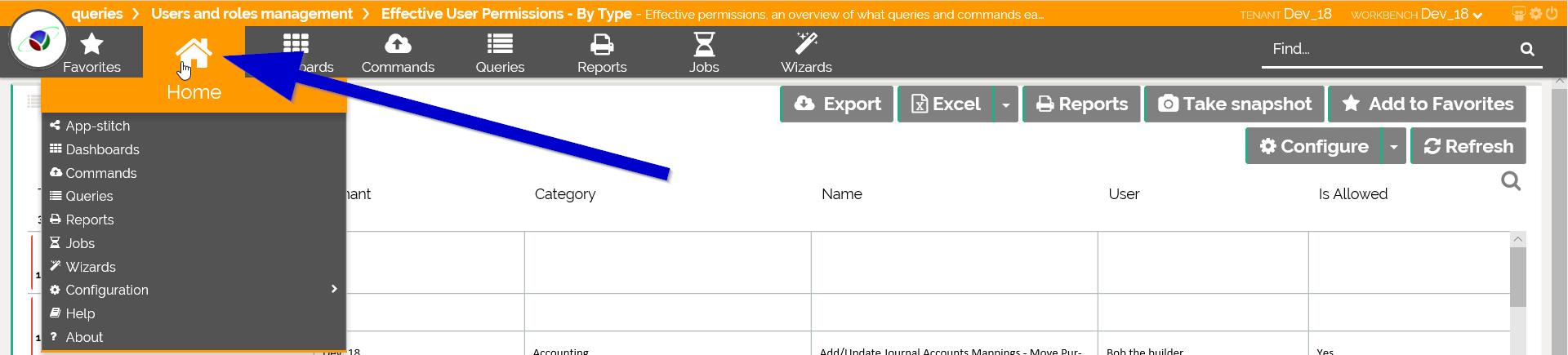
Task: Click the power/logout icon in header
Action: click(x=1551, y=14)
